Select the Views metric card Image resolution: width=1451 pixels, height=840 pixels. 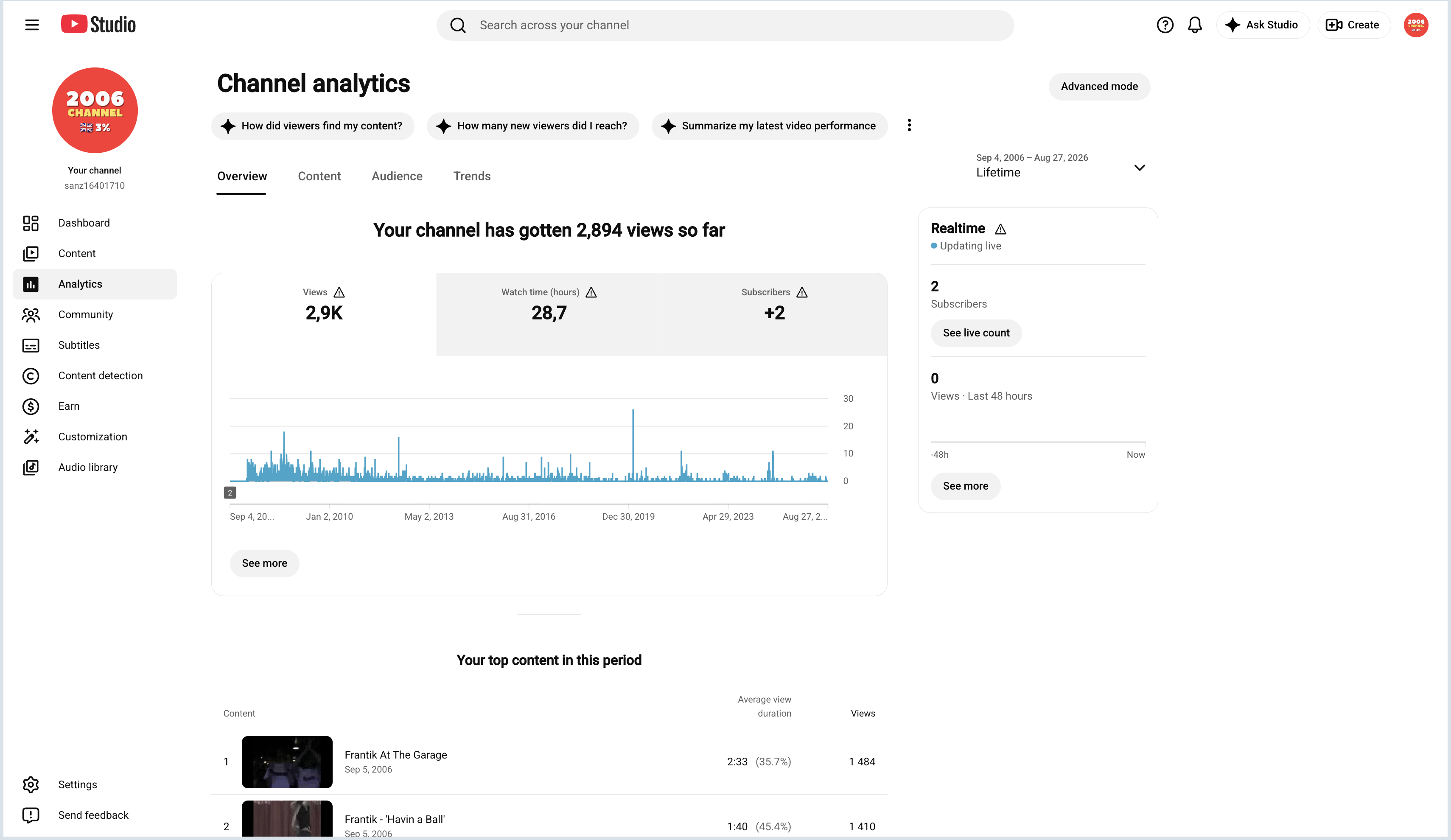(324, 314)
